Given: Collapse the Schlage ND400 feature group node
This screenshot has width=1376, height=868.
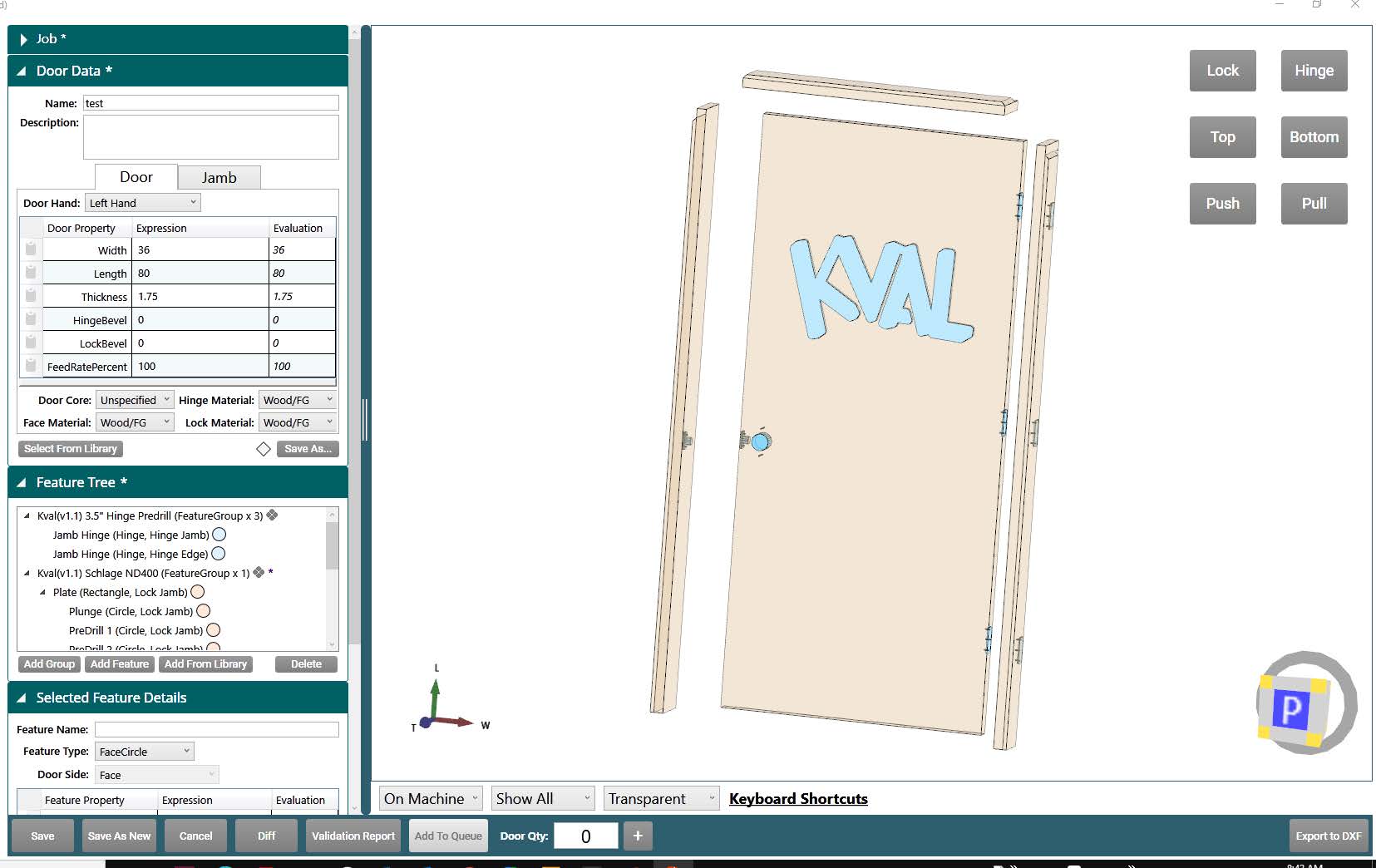Looking at the screenshot, I should [x=27, y=573].
